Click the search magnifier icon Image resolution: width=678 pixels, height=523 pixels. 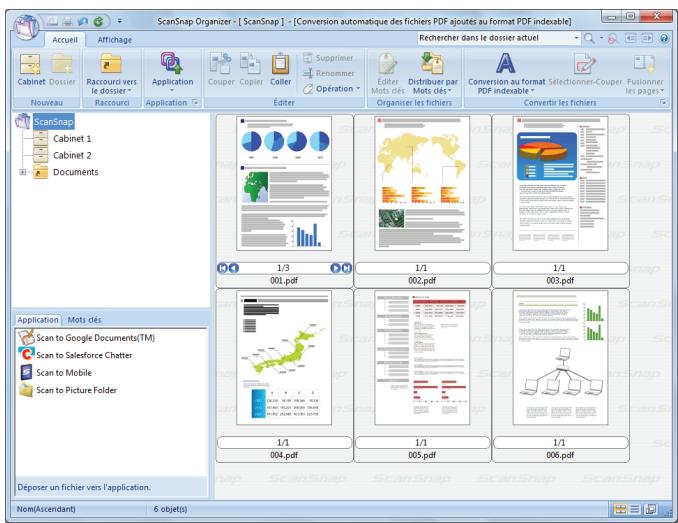(589, 38)
